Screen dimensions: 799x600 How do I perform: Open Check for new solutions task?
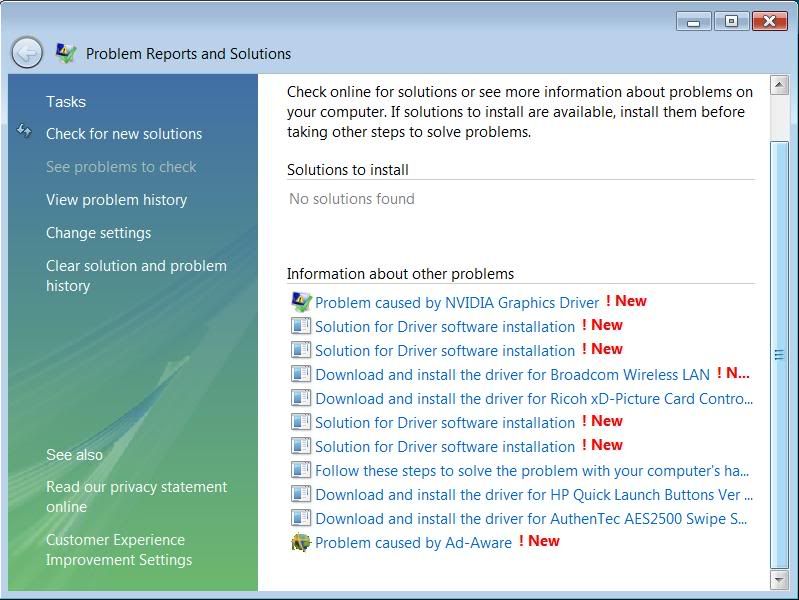124,134
